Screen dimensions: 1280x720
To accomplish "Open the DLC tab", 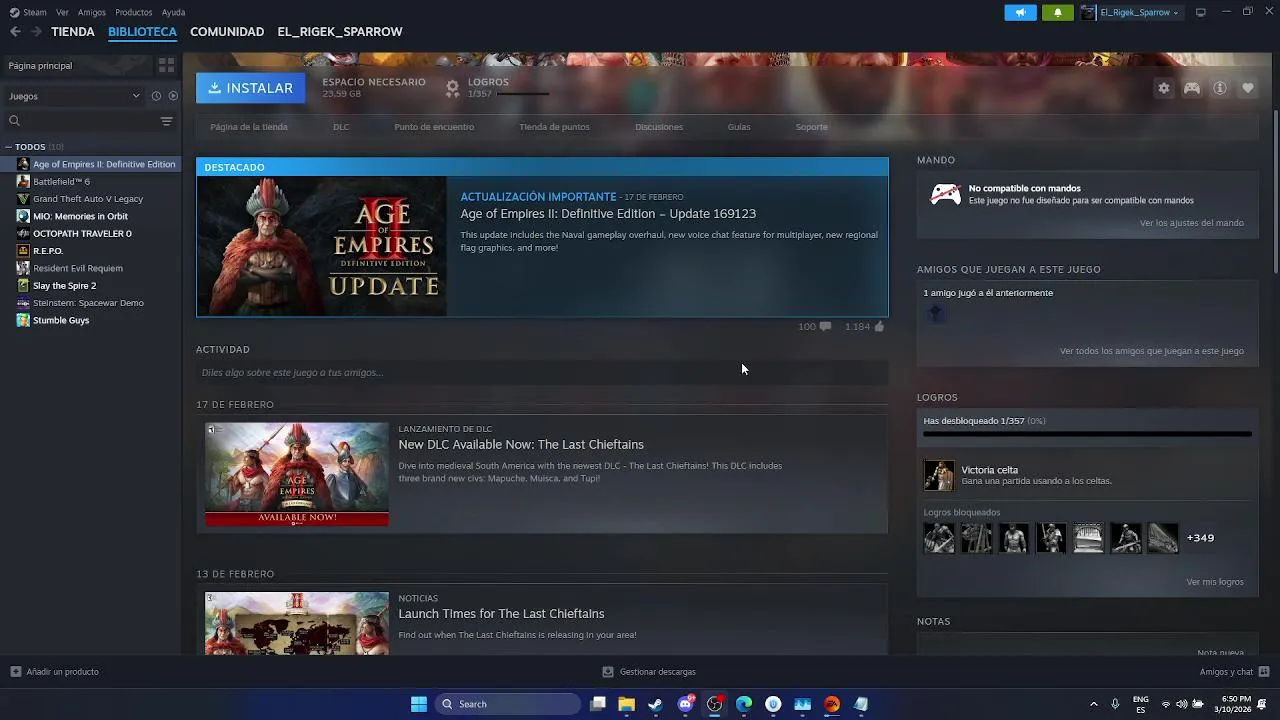I will click(x=341, y=127).
